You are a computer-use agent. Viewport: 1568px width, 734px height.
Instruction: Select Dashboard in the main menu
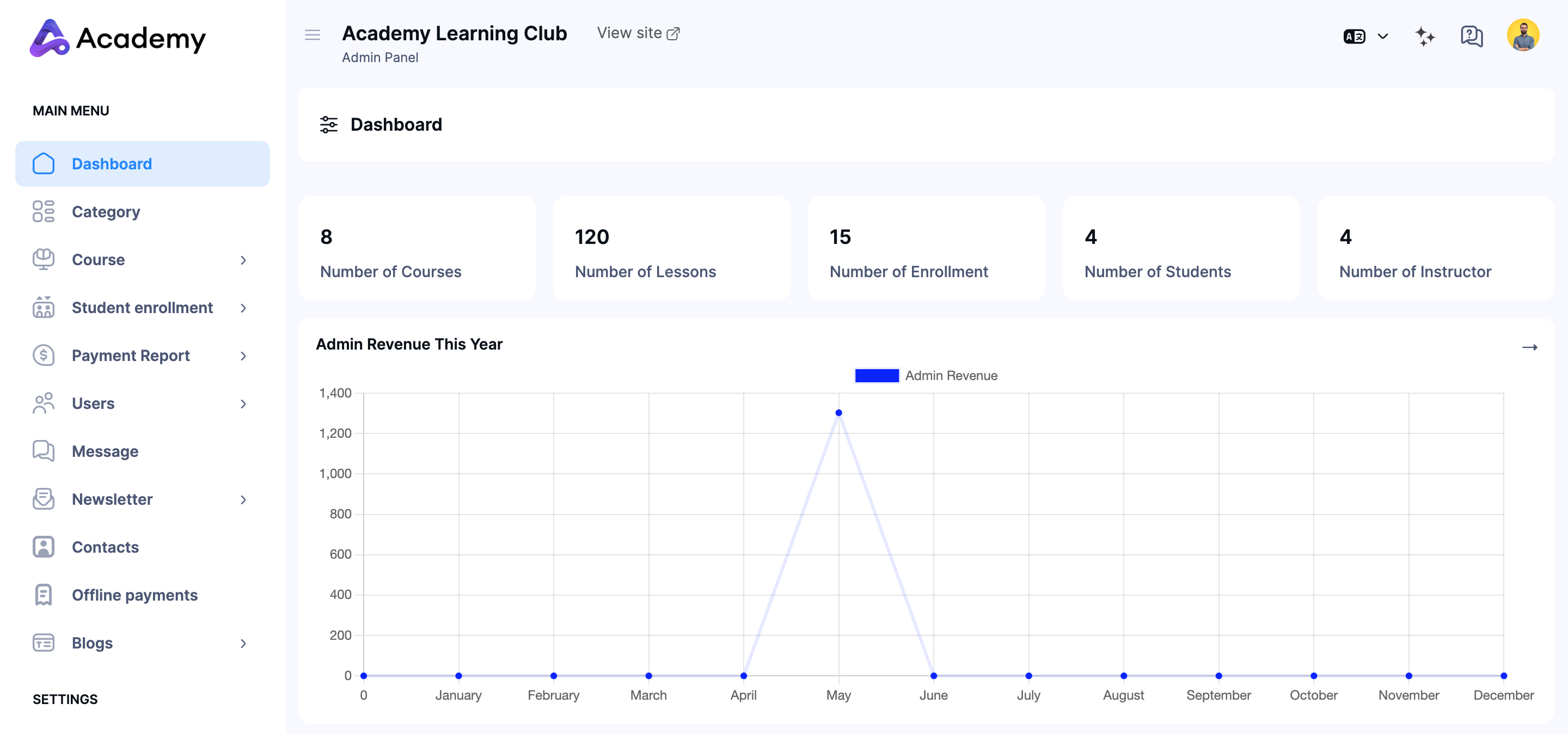click(112, 163)
